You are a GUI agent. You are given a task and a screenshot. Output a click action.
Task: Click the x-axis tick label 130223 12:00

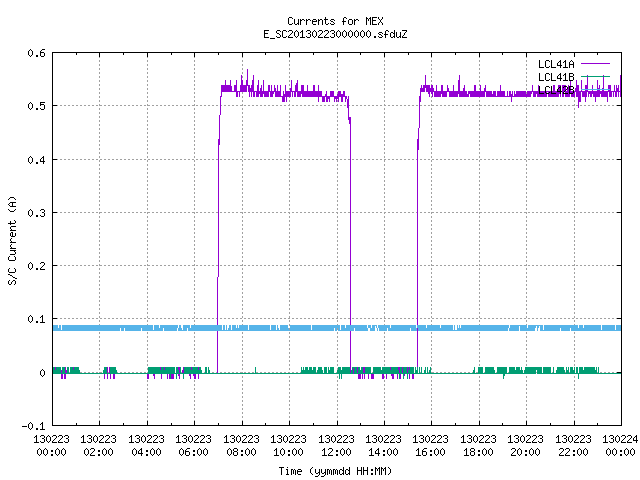coord(336,446)
